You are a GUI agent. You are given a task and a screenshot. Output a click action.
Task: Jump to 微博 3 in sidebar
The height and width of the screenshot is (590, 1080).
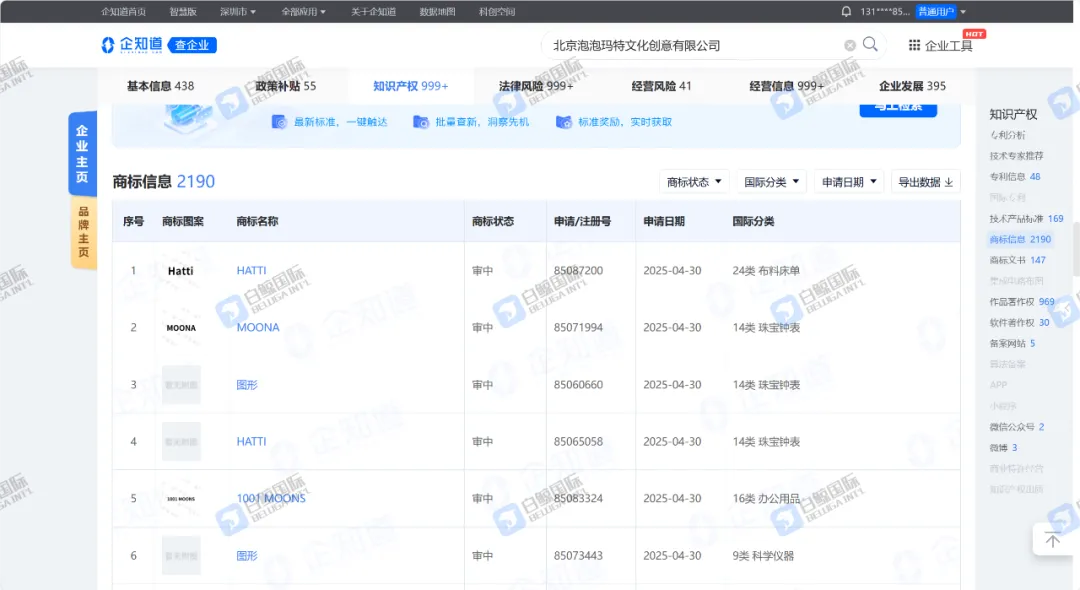point(1004,447)
